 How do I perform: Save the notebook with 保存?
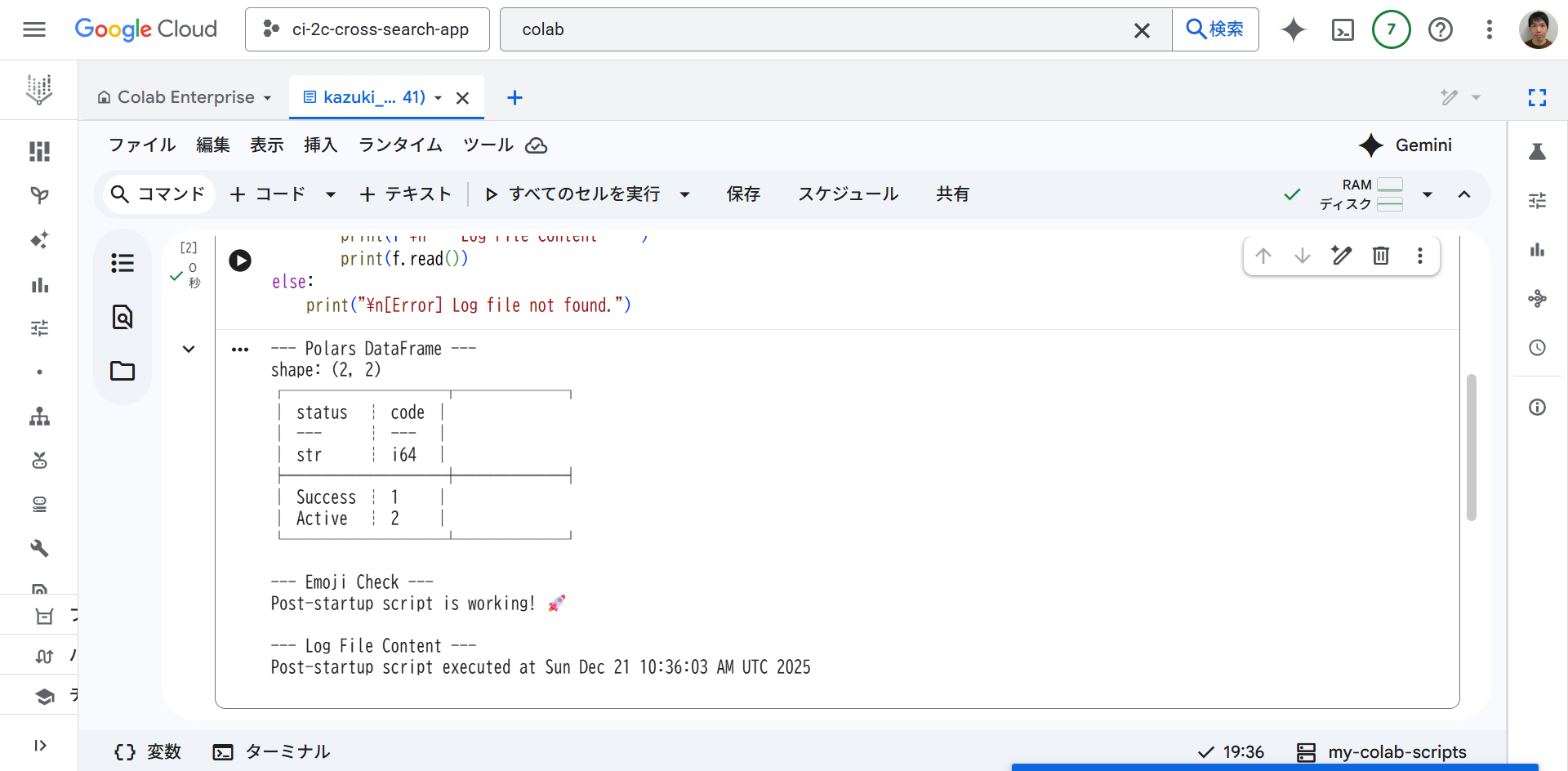coord(743,194)
